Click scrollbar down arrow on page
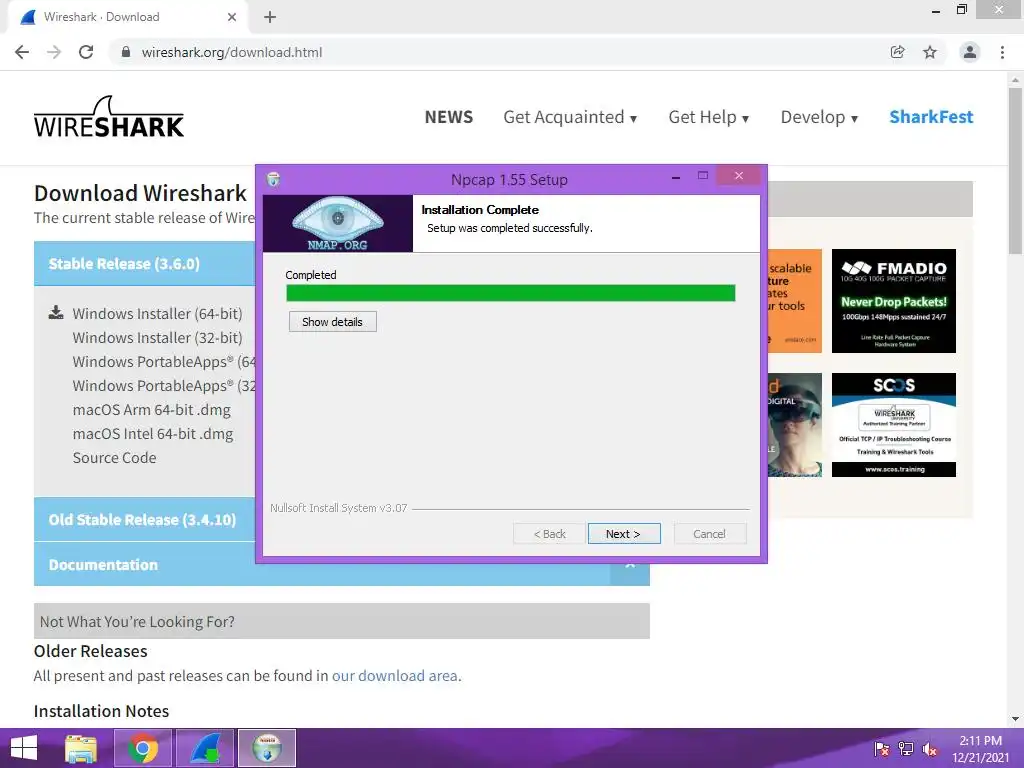The image size is (1024, 768). click(1015, 719)
